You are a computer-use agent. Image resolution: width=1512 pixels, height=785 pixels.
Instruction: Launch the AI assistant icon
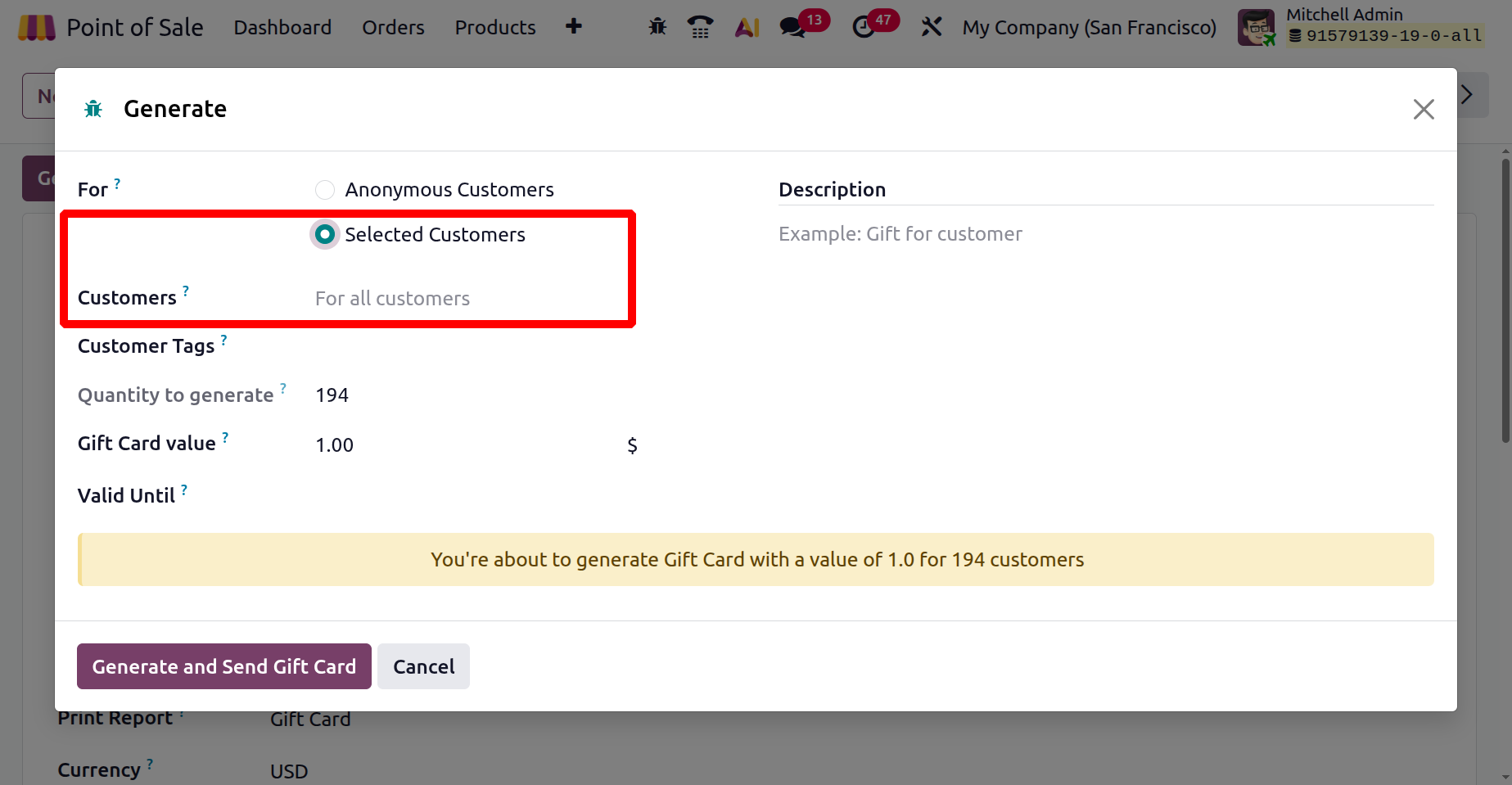pos(747,28)
